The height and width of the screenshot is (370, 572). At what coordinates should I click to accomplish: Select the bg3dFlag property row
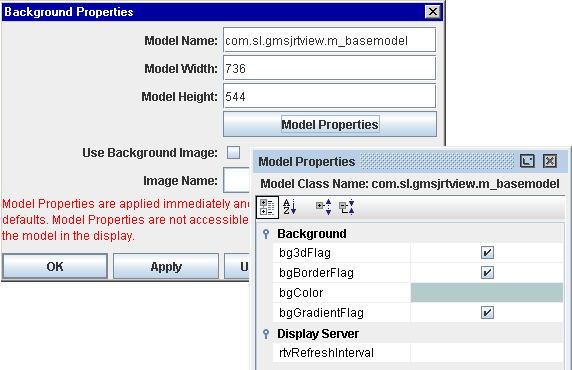point(418,253)
